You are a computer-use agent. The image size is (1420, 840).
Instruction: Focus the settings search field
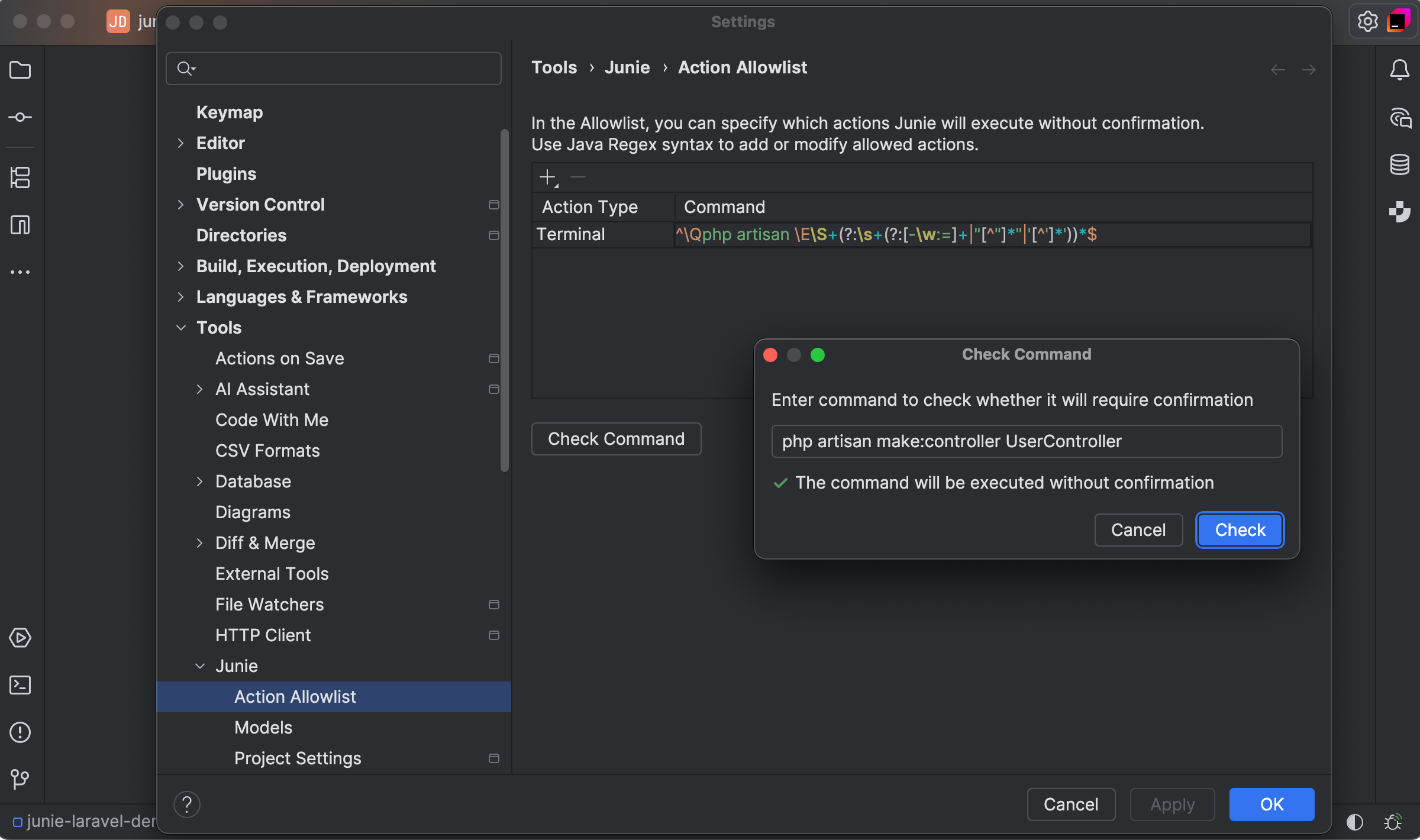tap(334, 69)
